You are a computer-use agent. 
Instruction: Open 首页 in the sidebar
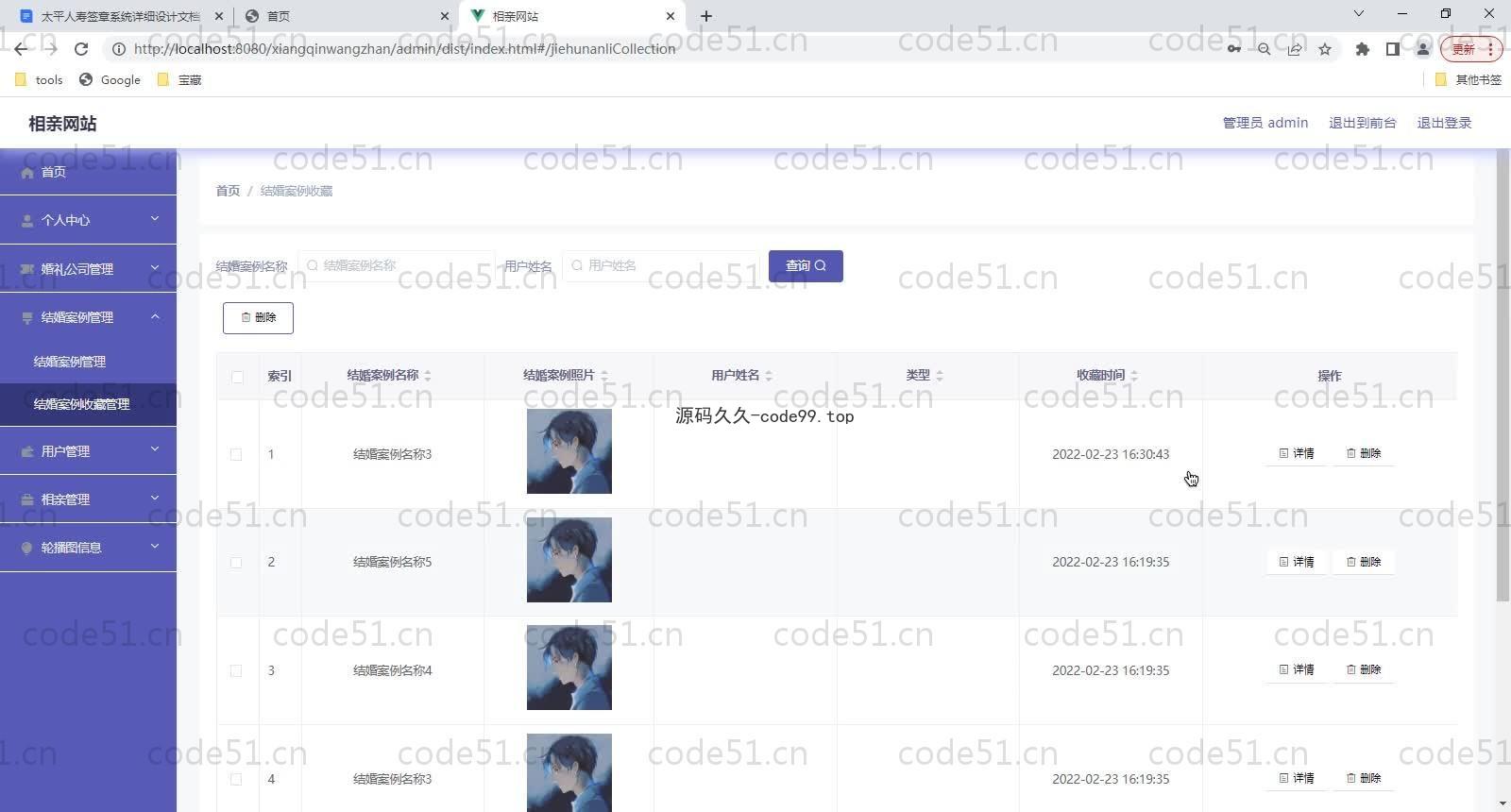pyautogui.click(x=88, y=172)
